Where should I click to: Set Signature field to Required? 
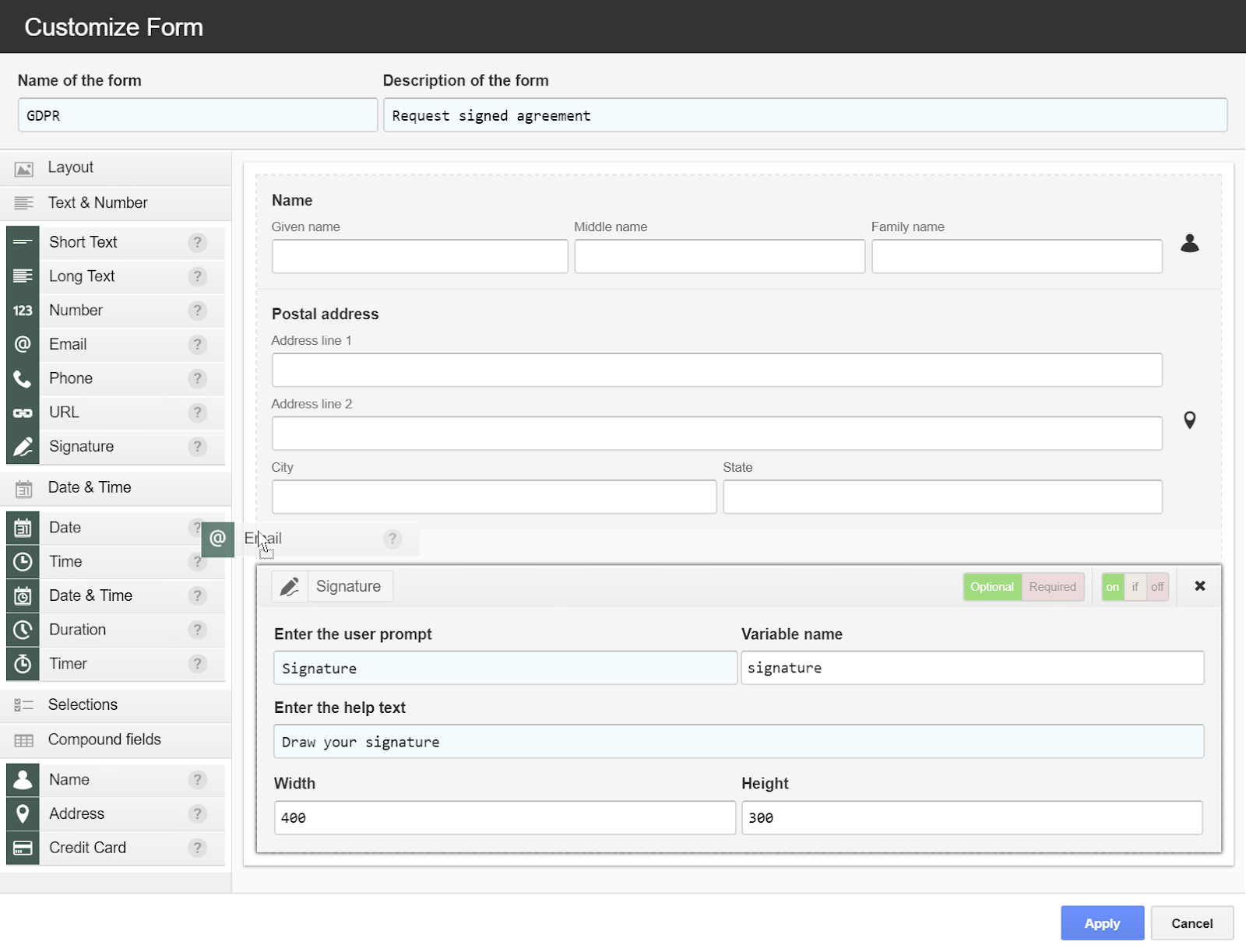click(x=1052, y=587)
